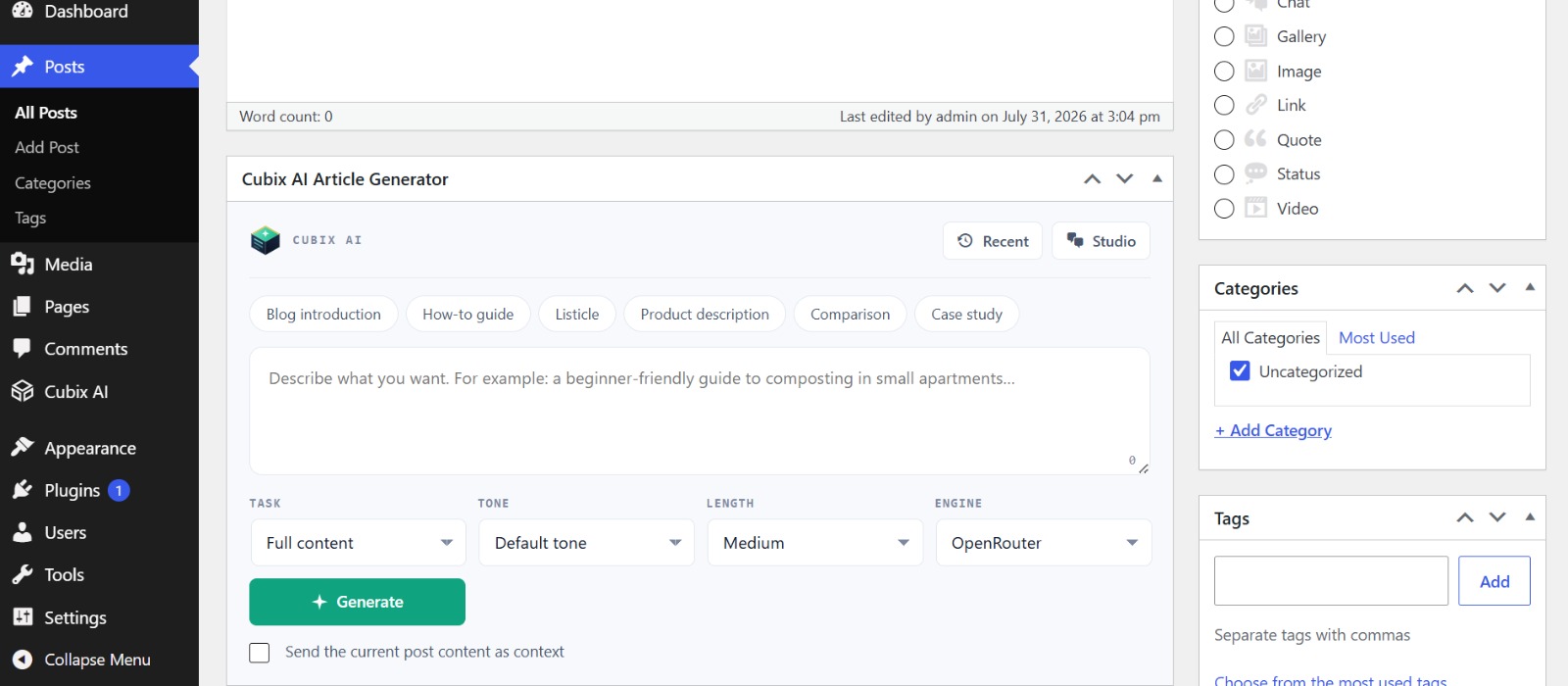This screenshot has width=1568, height=686.
Task: Enable send current post content as context
Action: pos(260,653)
